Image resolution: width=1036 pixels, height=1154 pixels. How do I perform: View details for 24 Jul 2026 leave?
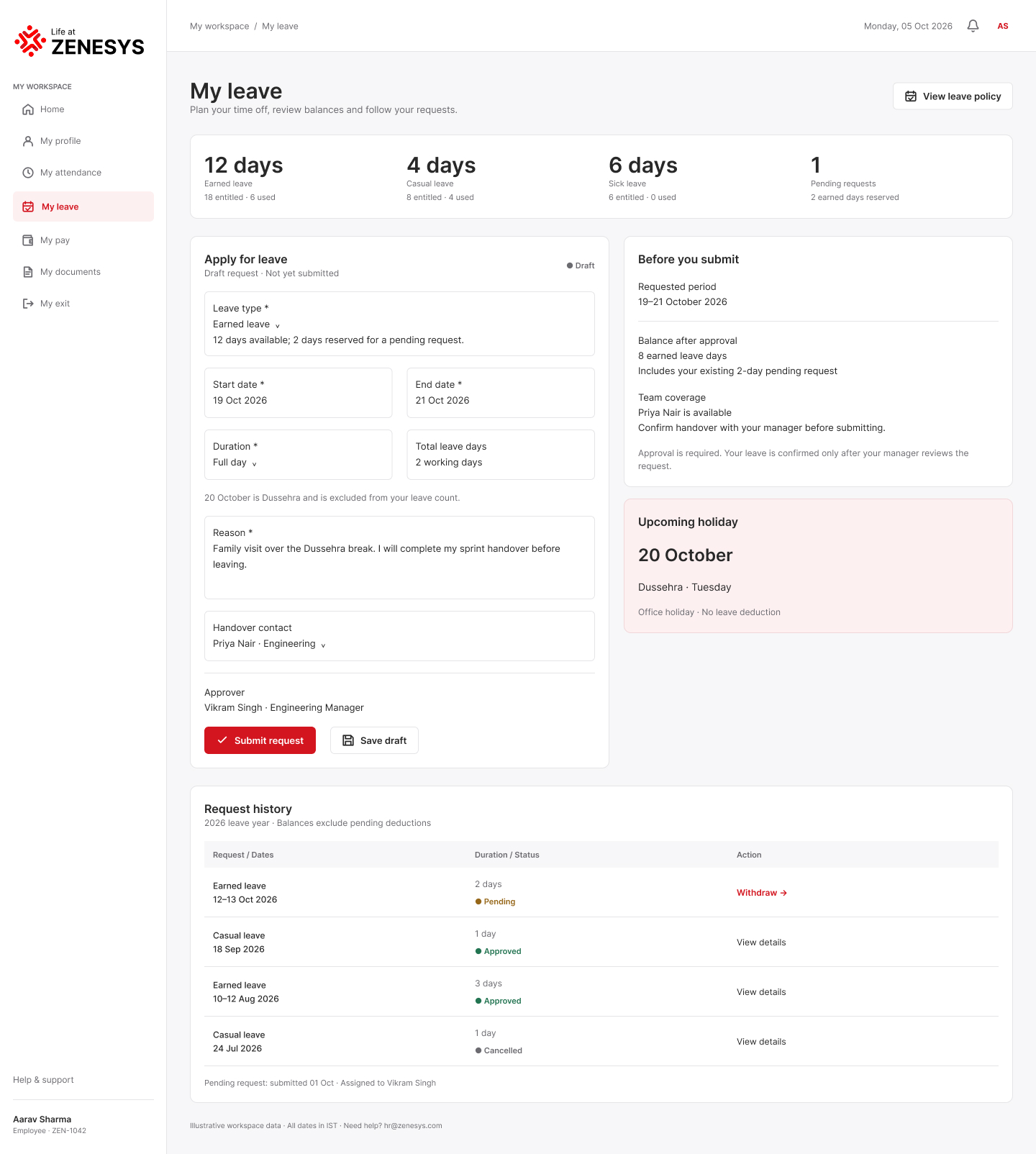(x=761, y=1042)
